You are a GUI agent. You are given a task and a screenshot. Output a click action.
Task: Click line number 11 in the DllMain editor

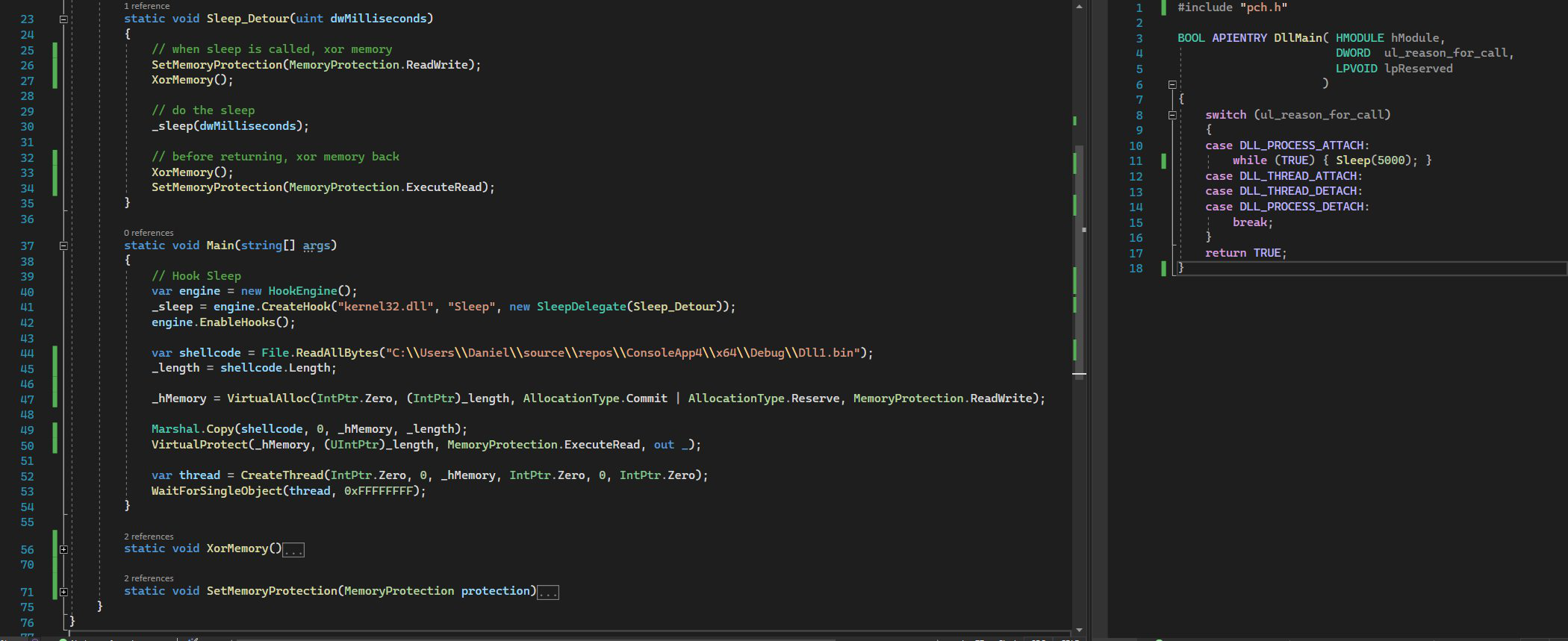pyautogui.click(x=1136, y=161)
